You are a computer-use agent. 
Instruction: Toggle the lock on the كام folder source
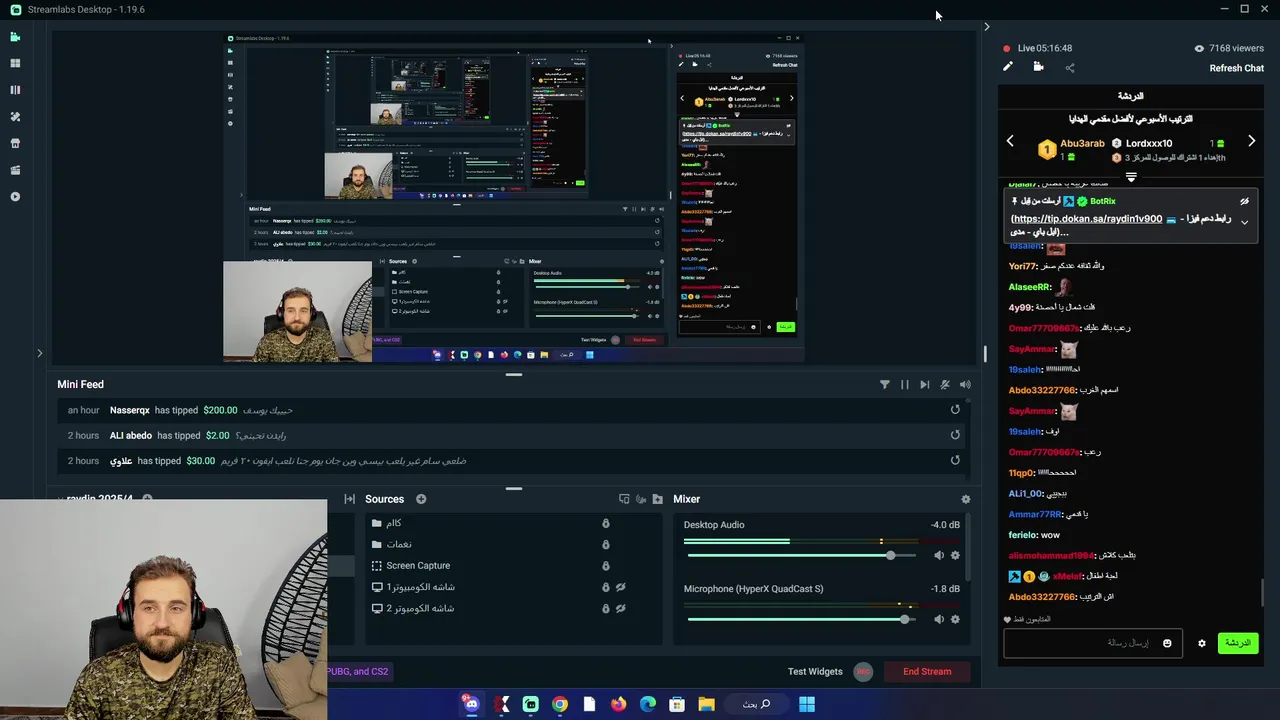[x=605, y=523]
